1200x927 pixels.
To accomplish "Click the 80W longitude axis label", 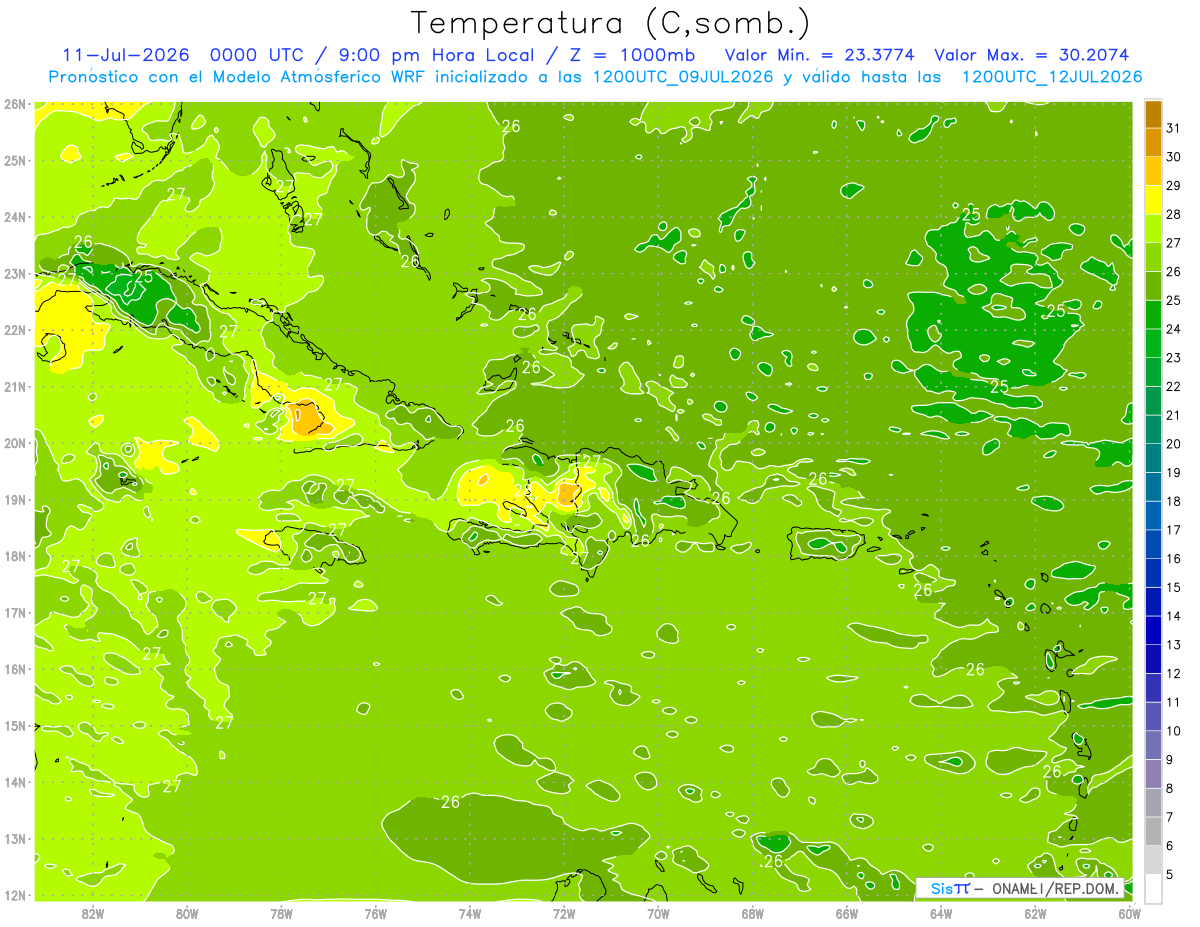I will [187, 913].
